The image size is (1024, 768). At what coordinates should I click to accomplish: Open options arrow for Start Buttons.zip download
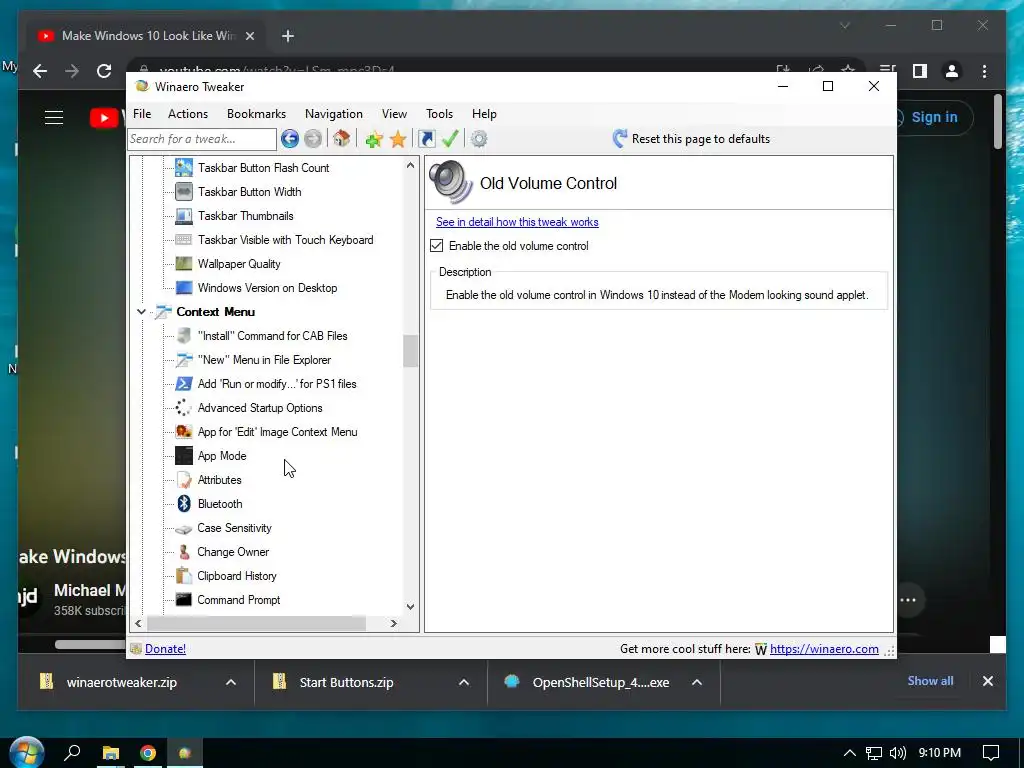pyautogui.click(x=464, y=682)
